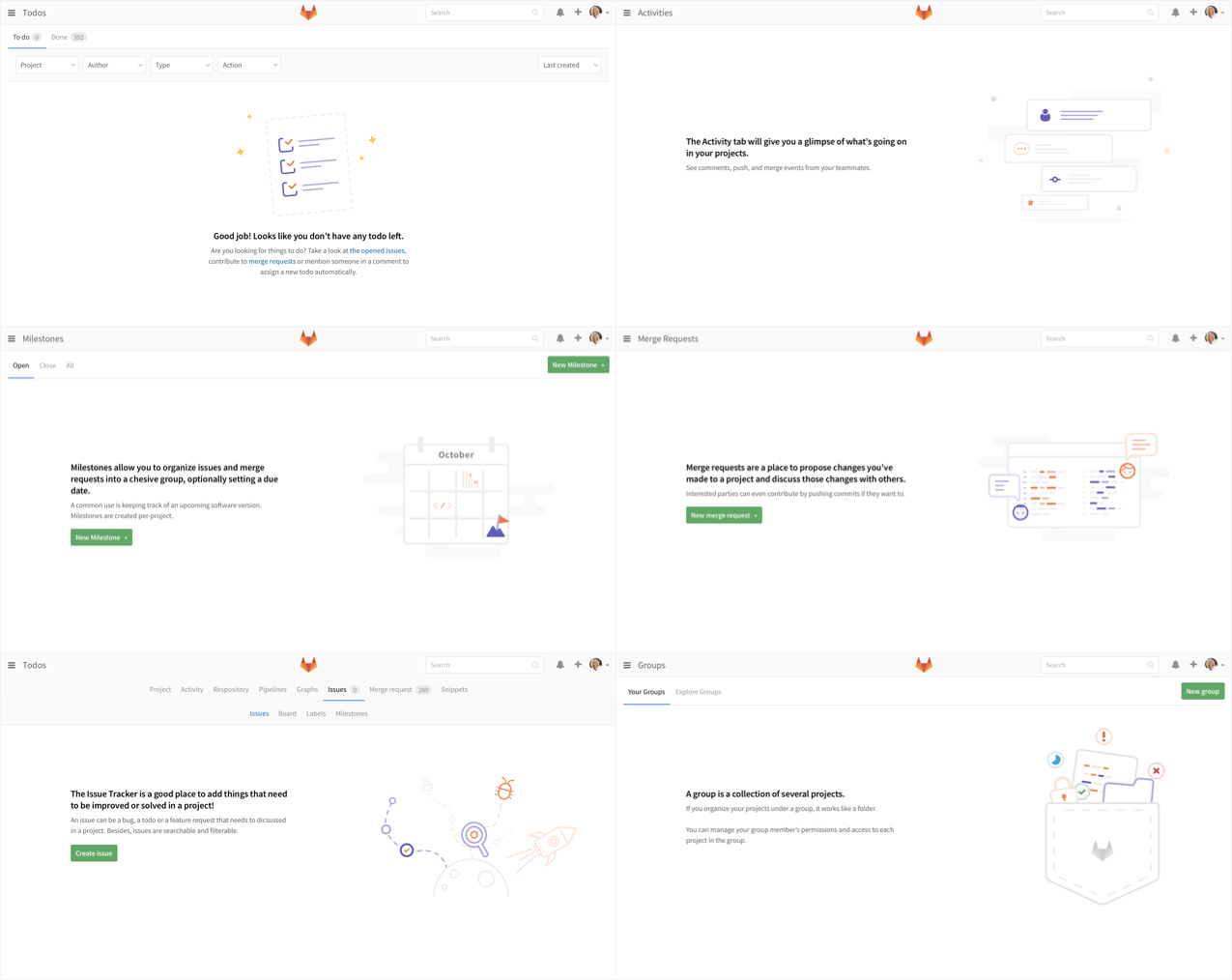Expand the Last created sort dropdown
Screen dimensions: 1232x980
tap(569, 65)
